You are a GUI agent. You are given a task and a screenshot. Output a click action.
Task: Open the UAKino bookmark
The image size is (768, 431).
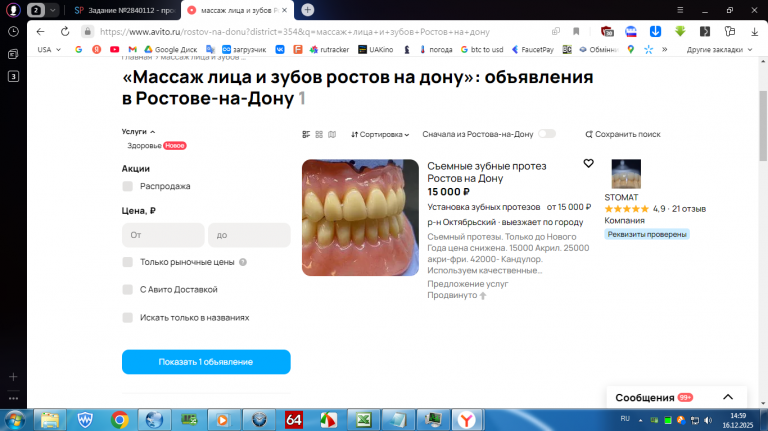point(376,49)
